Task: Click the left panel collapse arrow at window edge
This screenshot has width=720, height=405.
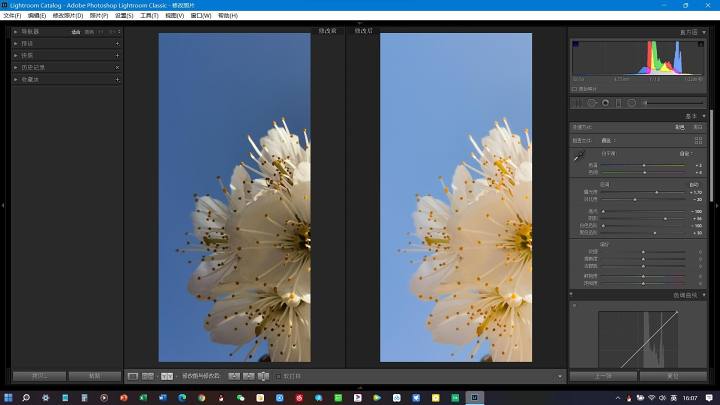Action: click(3, 205)
